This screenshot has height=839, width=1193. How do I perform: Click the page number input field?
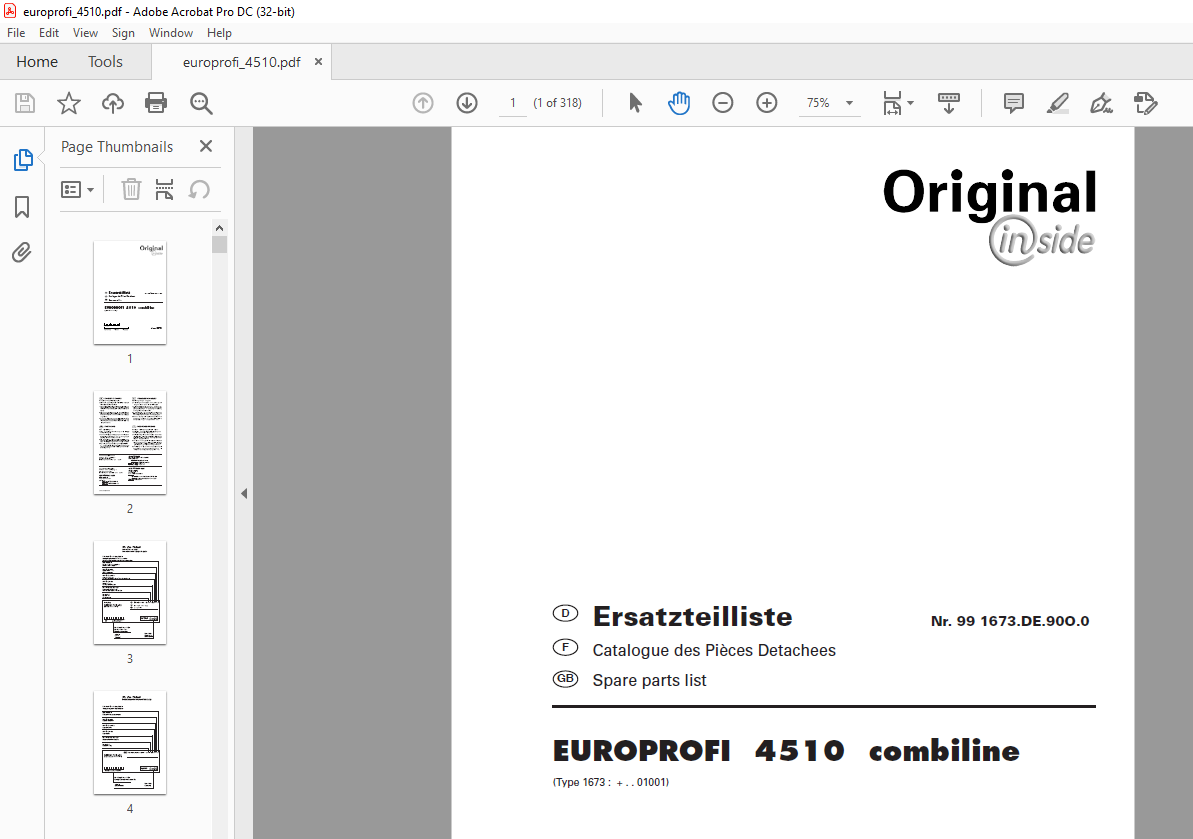click(x=513, y=103)
